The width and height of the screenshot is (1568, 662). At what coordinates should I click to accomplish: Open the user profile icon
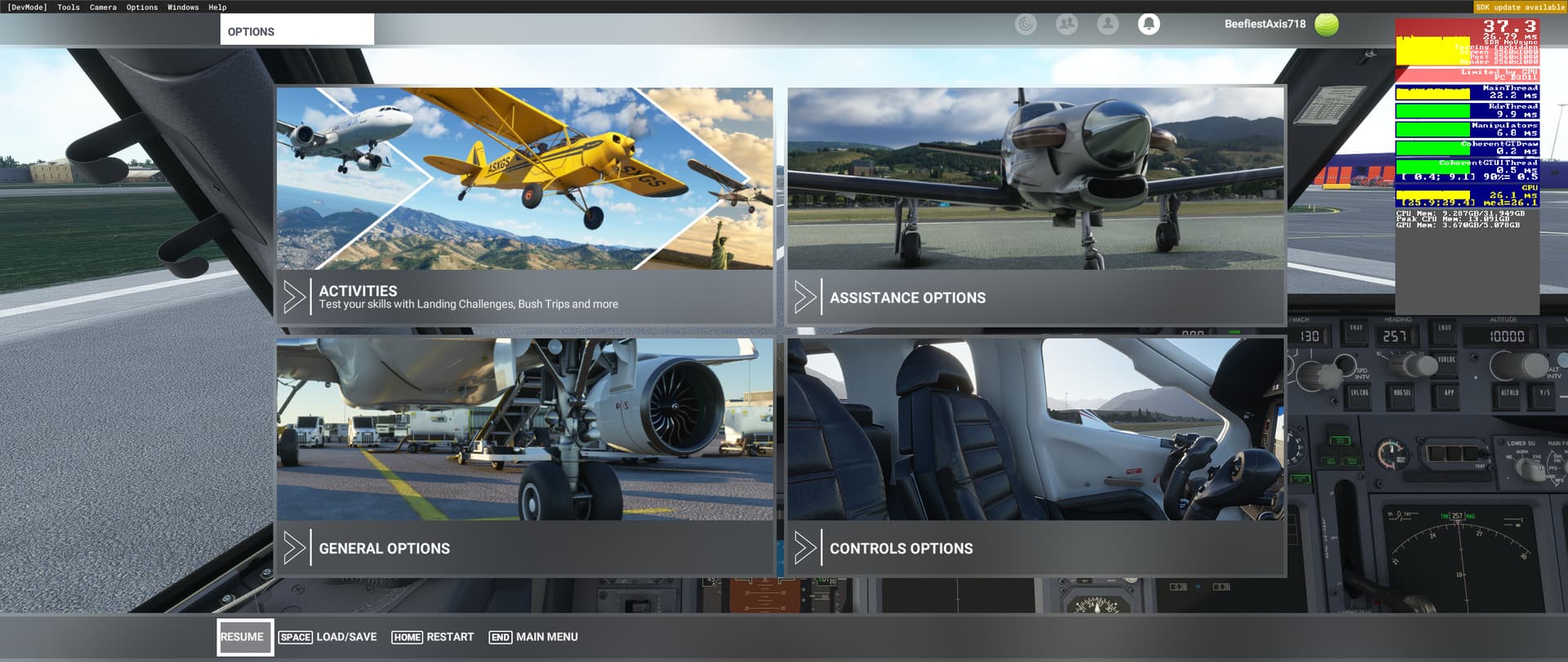(x=1107, y=25)
